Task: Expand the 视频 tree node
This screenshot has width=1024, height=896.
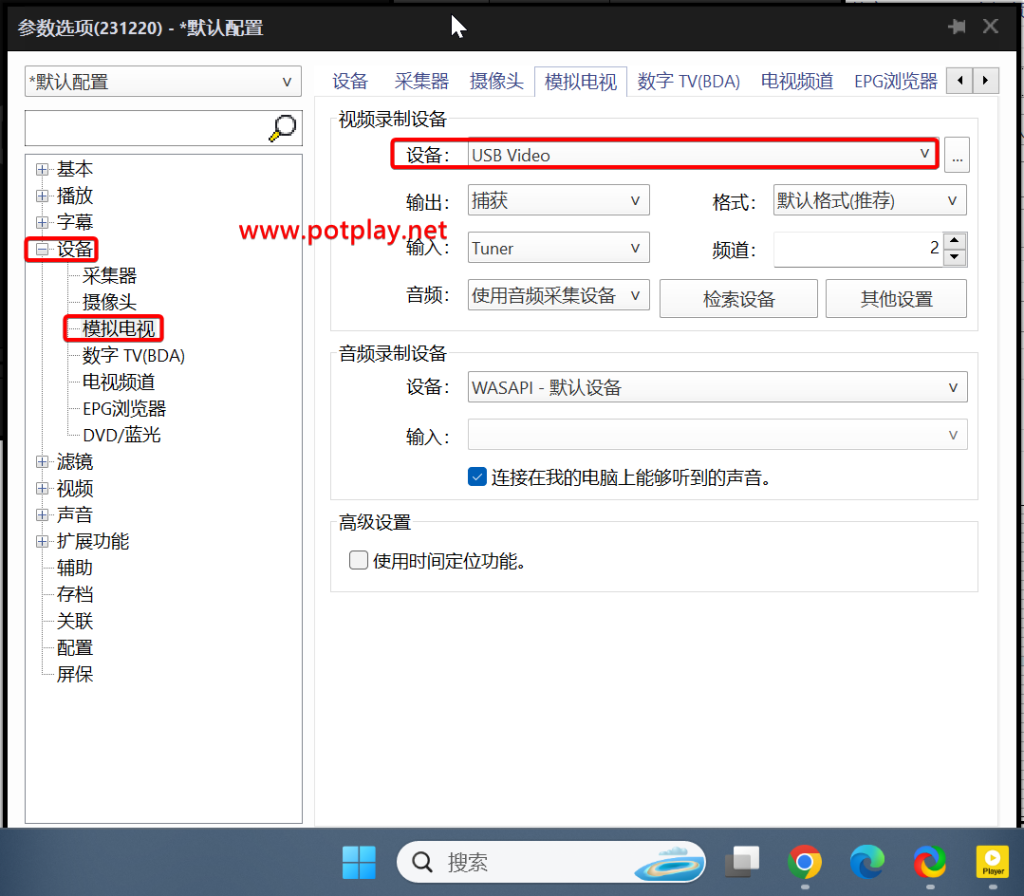Action: click(x=42, y=488)
